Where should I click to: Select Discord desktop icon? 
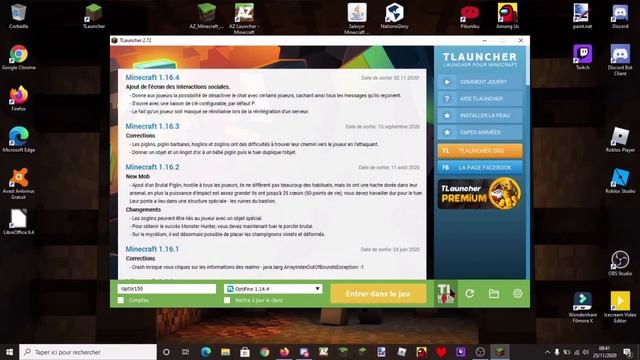click(x=620, y=16)
